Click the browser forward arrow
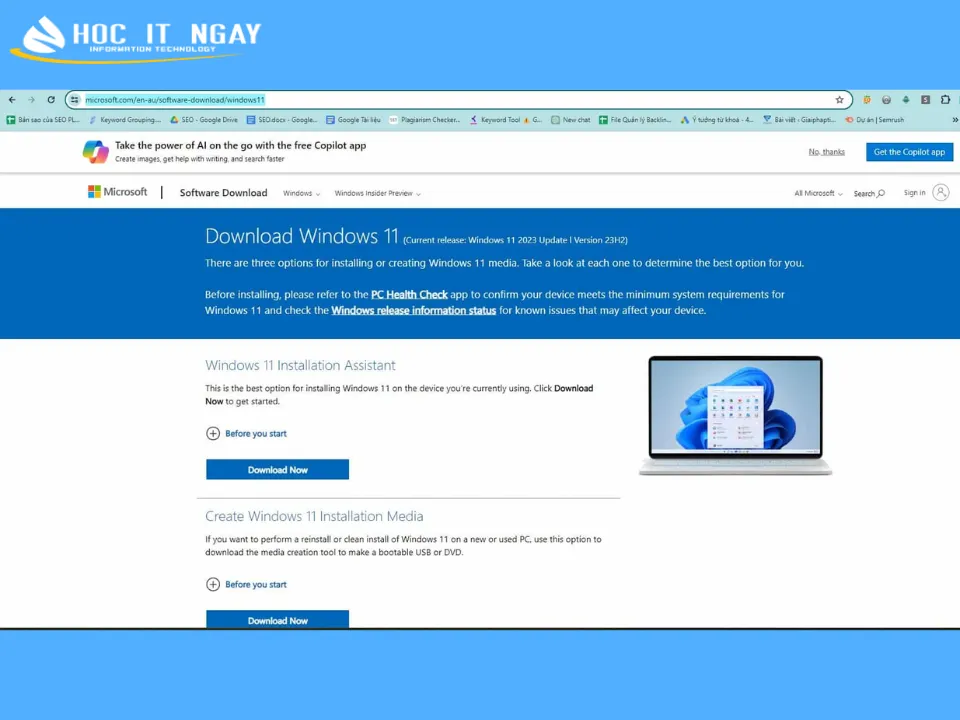Image resolution: width=960 pixels, height=720 pixels. point(31,100)
